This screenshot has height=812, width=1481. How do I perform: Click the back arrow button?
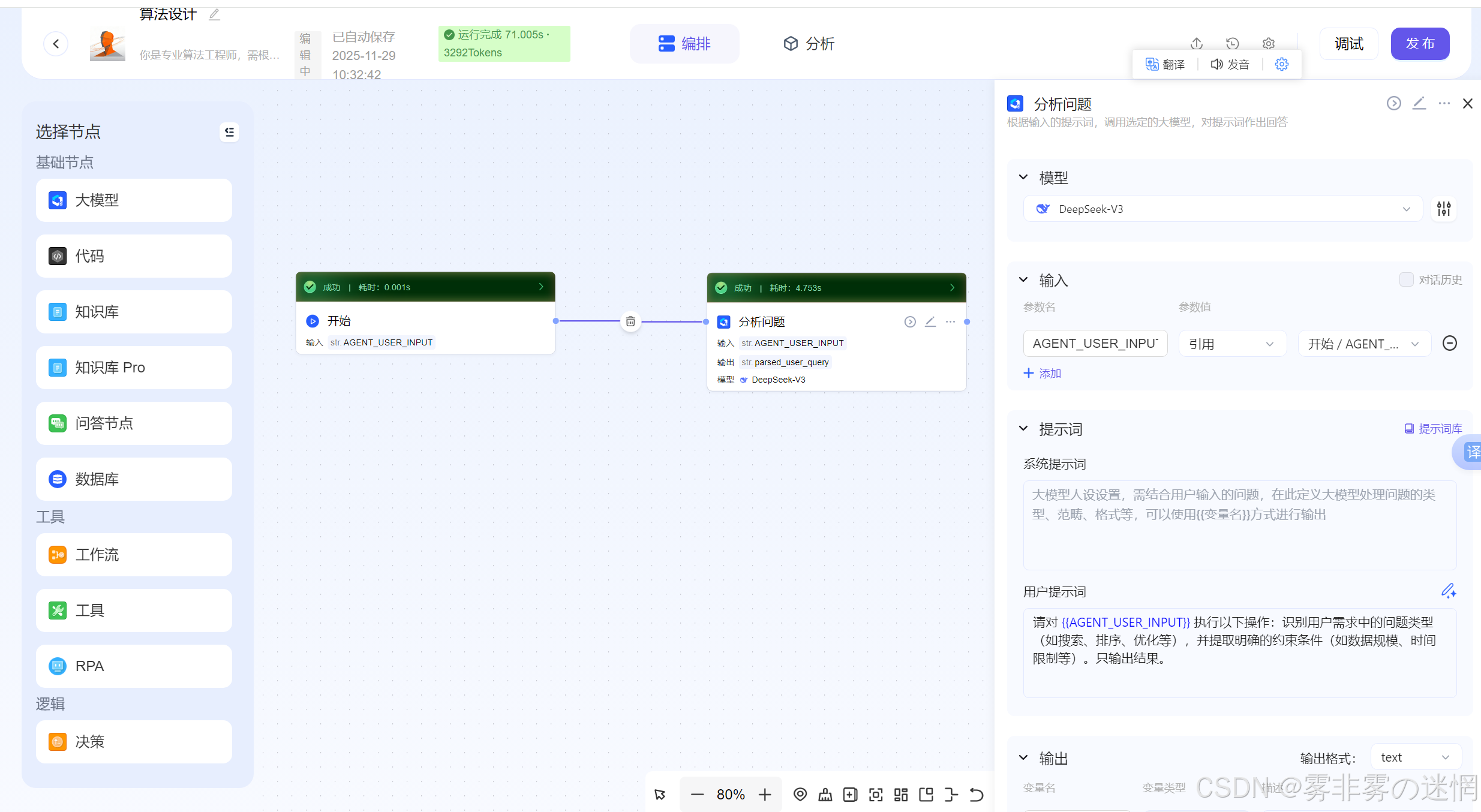click(x=56, y=43)
